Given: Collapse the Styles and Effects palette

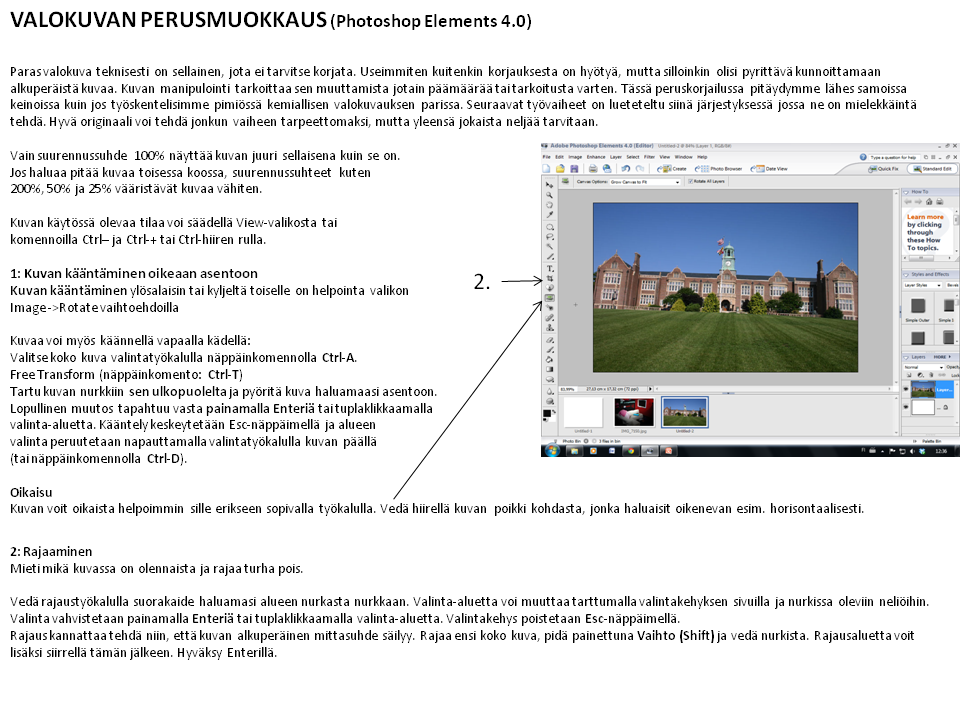Looking at the screenshot, I should point(906,275).
